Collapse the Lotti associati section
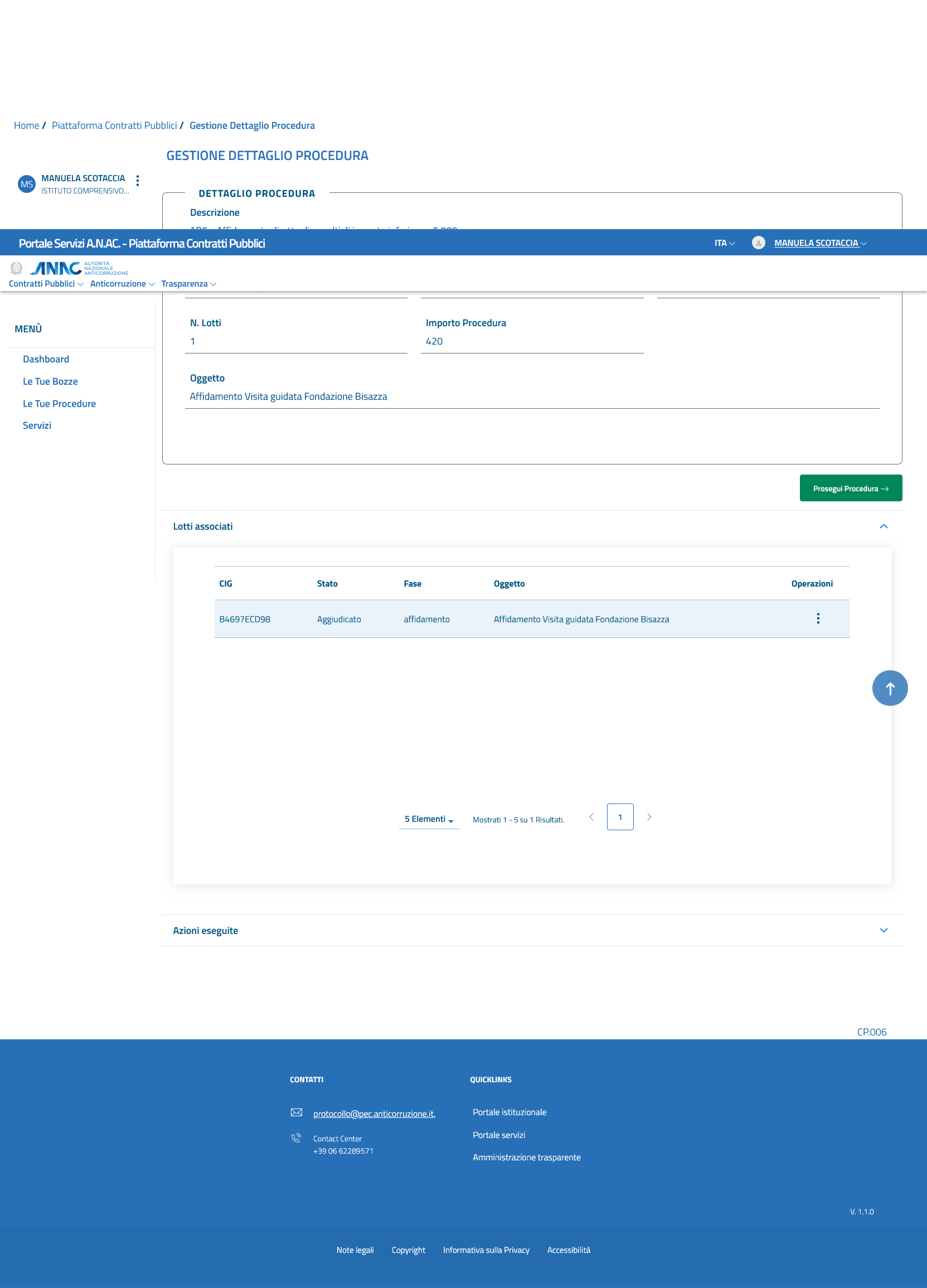 click(884, 526)
